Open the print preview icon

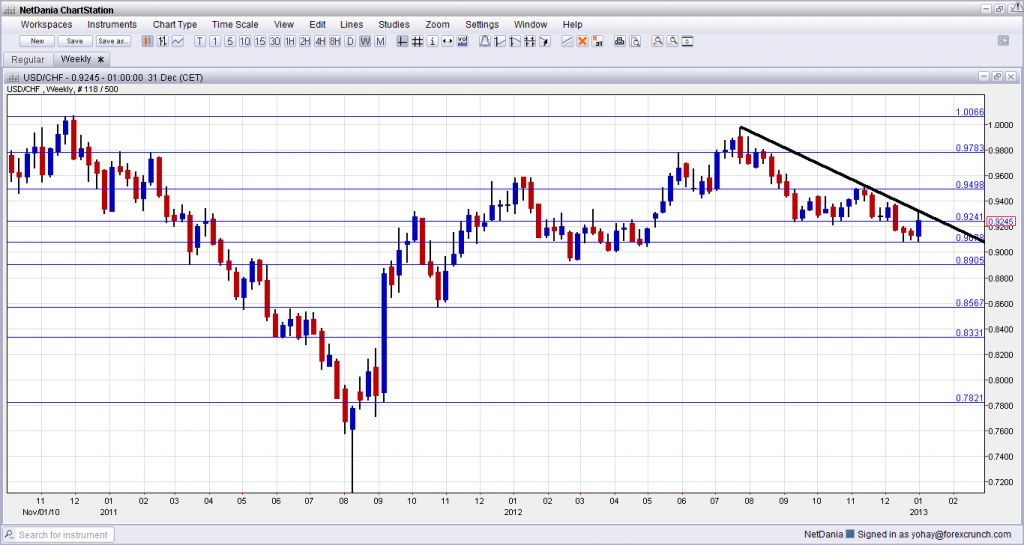tap(635, 41)
